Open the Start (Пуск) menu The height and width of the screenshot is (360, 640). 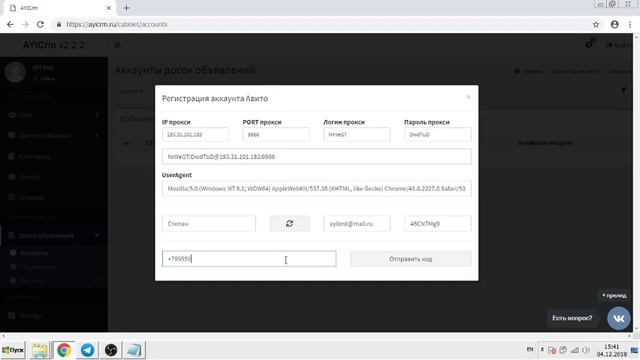(13, 350)
